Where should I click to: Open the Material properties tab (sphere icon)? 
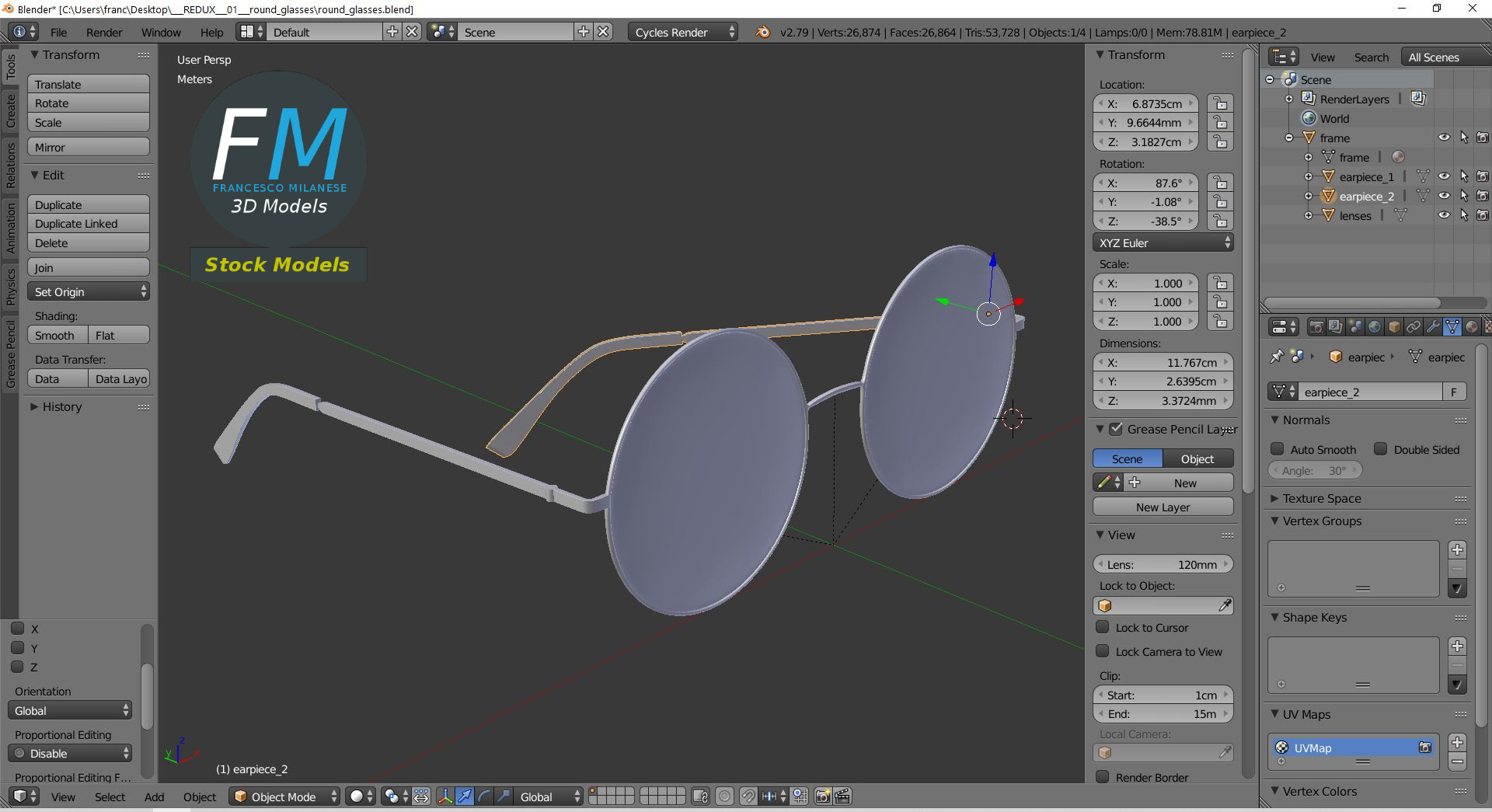1472,327
